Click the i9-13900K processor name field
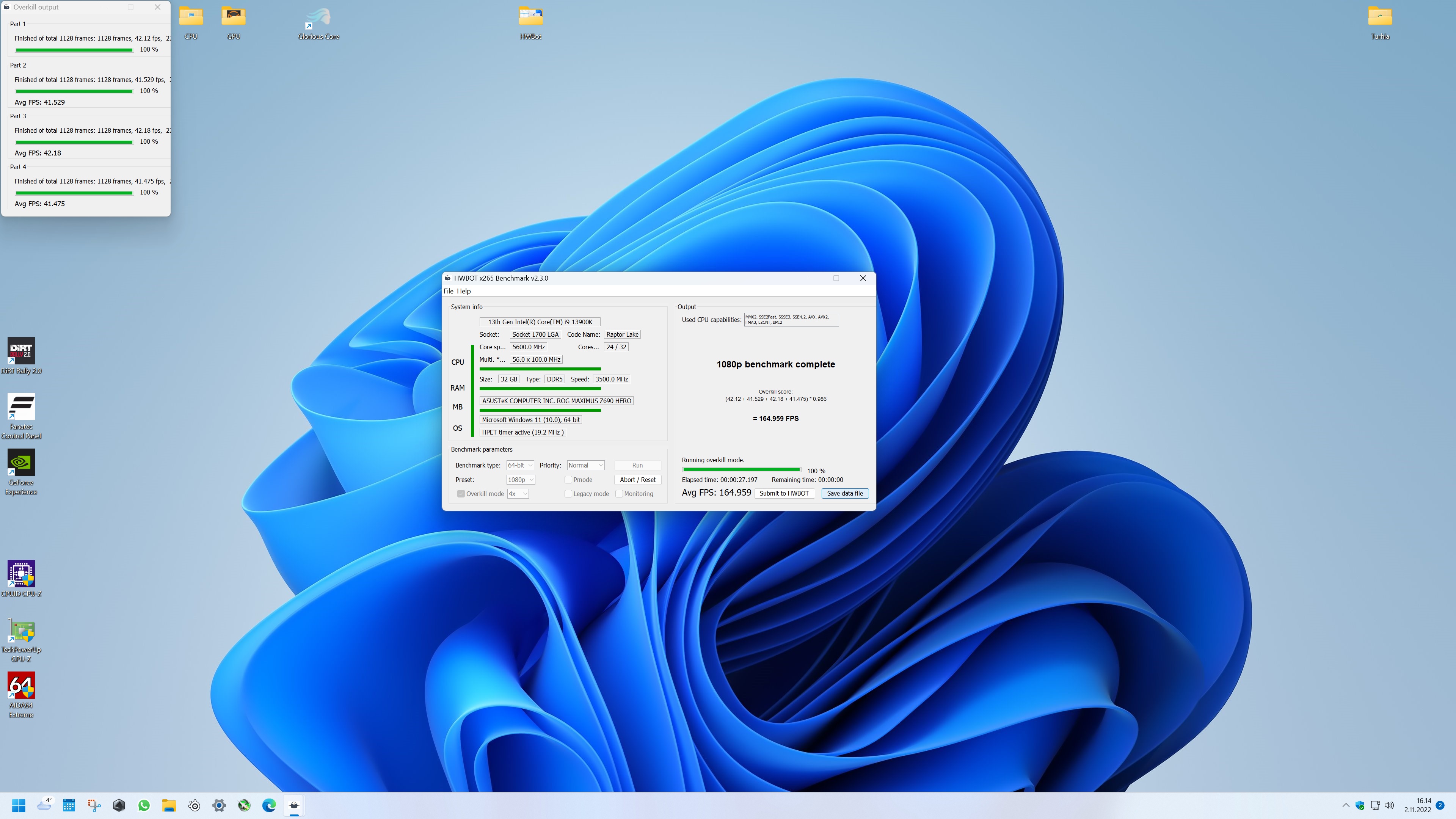The height and width of the screenshot is (819, 1456). coord(540,322)
